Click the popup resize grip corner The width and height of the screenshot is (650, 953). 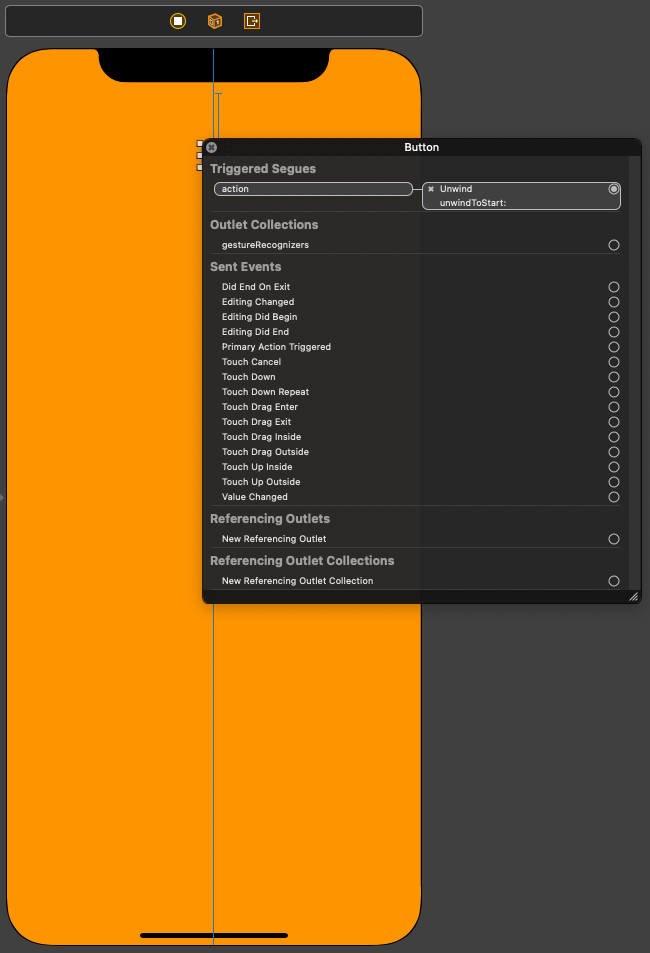(x=634, y=597)
